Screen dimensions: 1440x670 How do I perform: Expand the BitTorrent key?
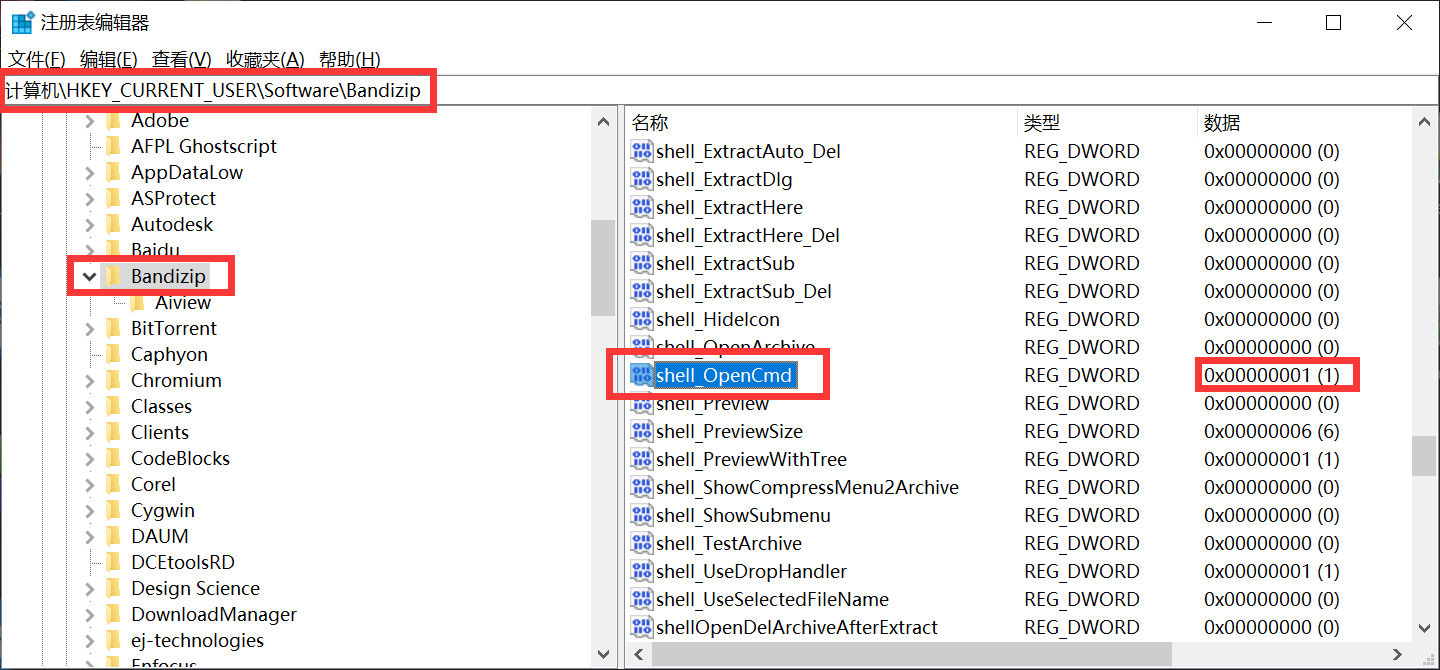pyautogui.click(x=90, y=329)
